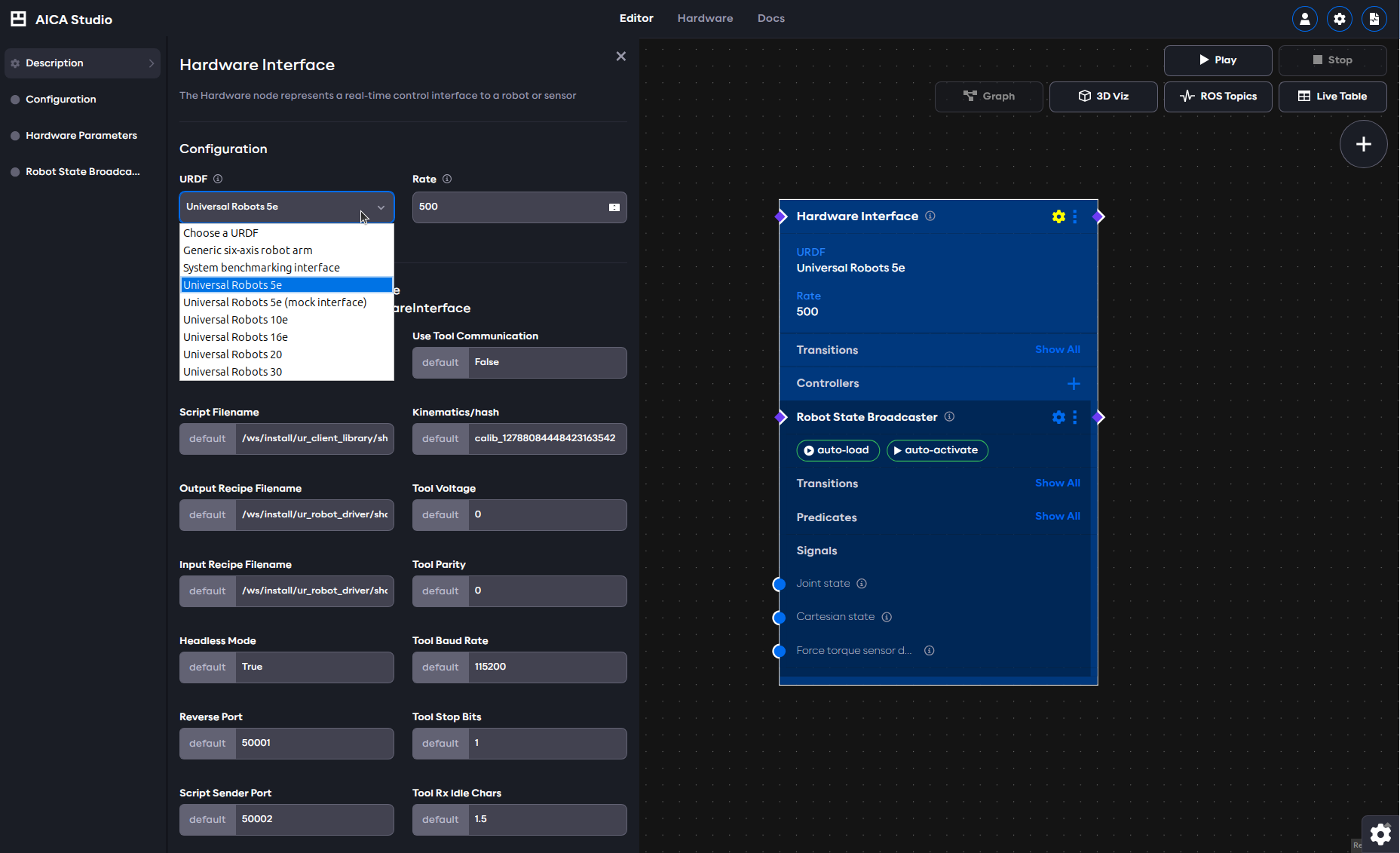
Task: Open the user profile icon
Action: click(x=1304, y=19)
